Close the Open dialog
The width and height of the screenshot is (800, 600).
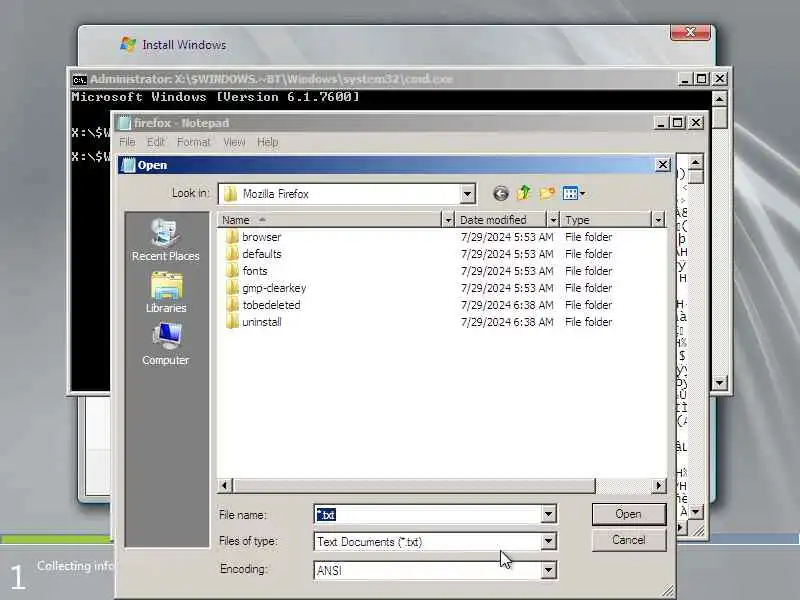click(x=662, y=165)
